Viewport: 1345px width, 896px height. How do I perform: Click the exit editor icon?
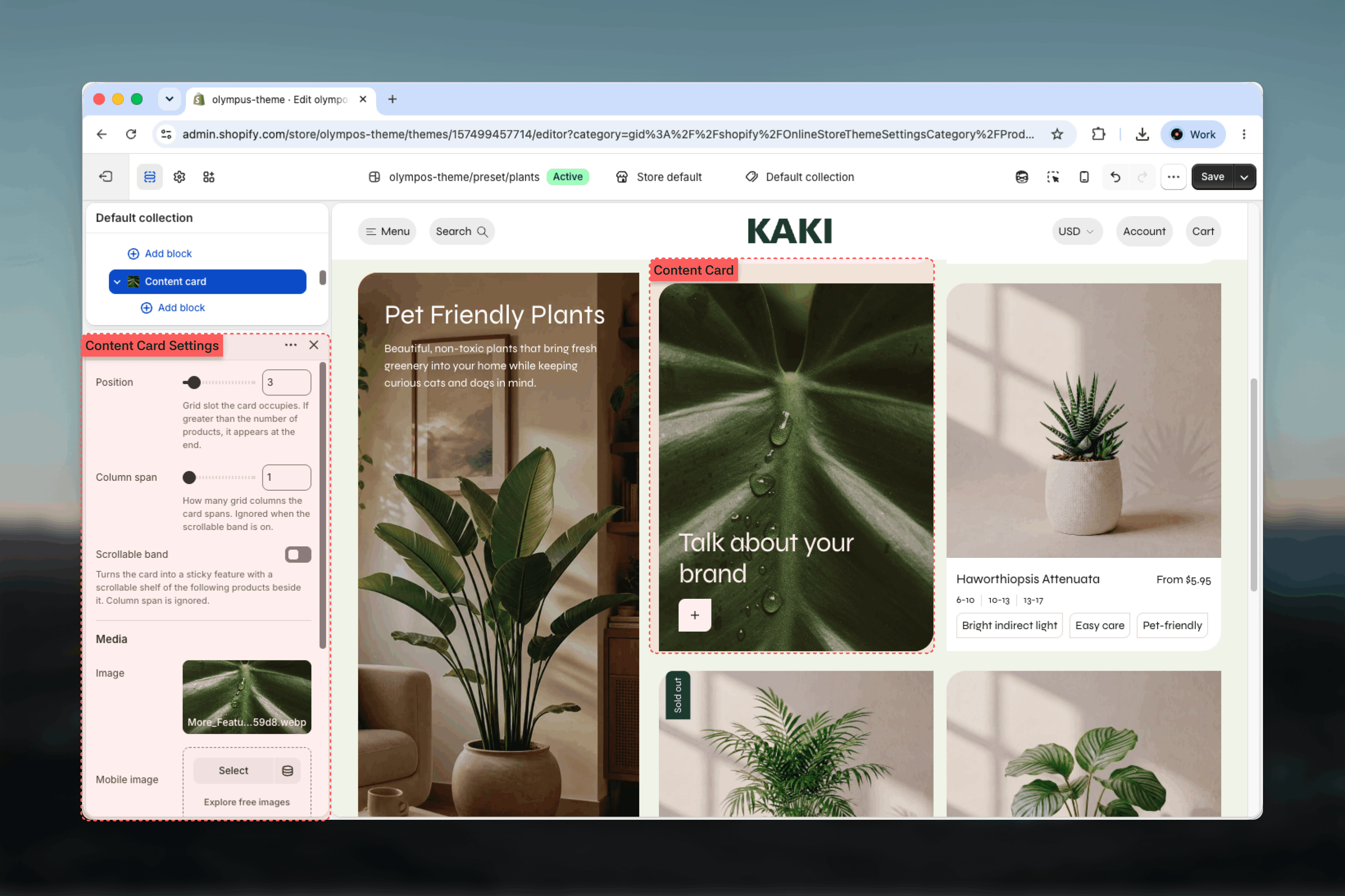(x=106, y=177)
